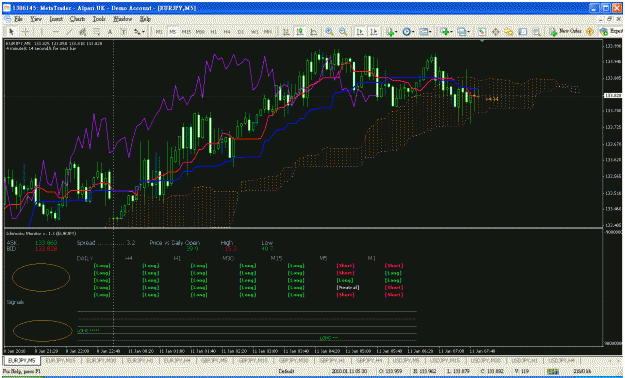Image resolution: width=625 pixels, height=378 pixels.
Task: Click the BID value 133.828
Action: point(46,248)
